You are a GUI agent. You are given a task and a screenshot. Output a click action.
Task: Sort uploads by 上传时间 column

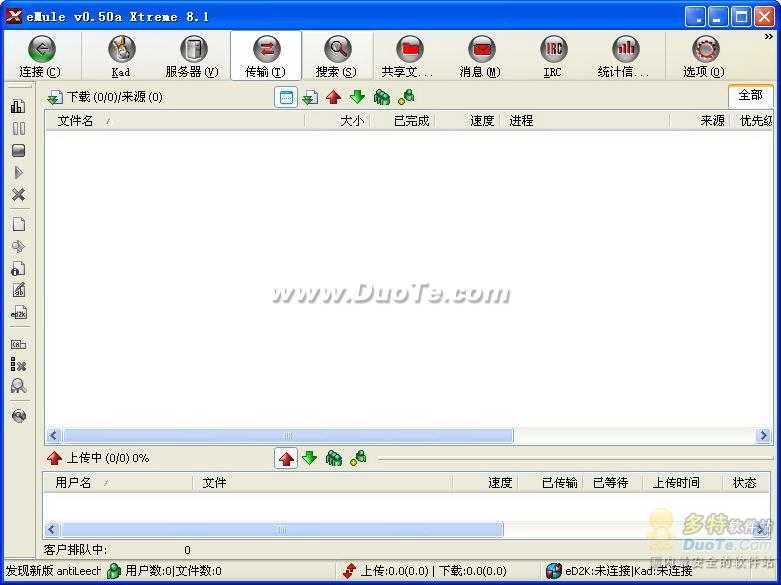coord(682,483)
